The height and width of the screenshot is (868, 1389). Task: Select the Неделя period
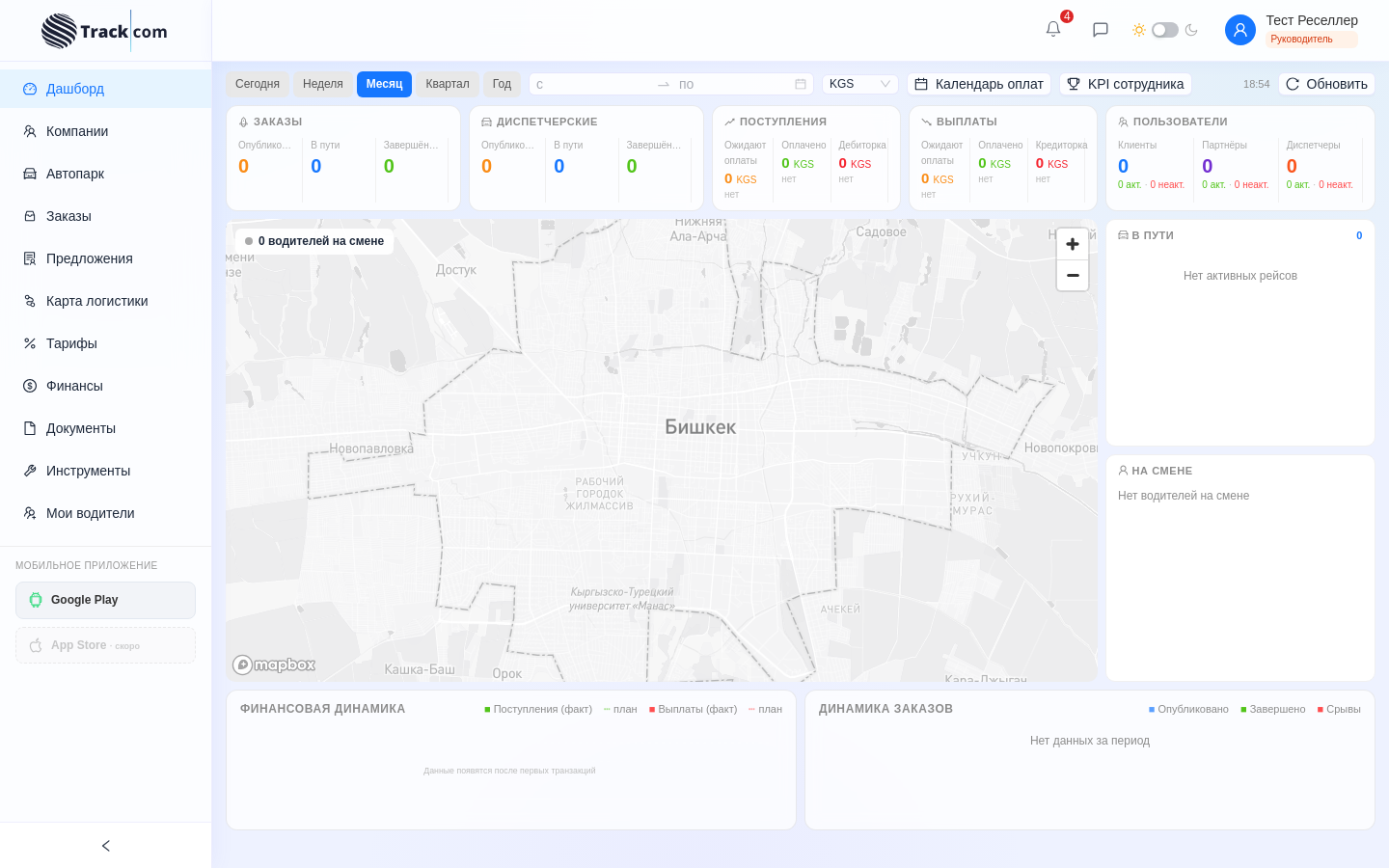pos(323,84)
